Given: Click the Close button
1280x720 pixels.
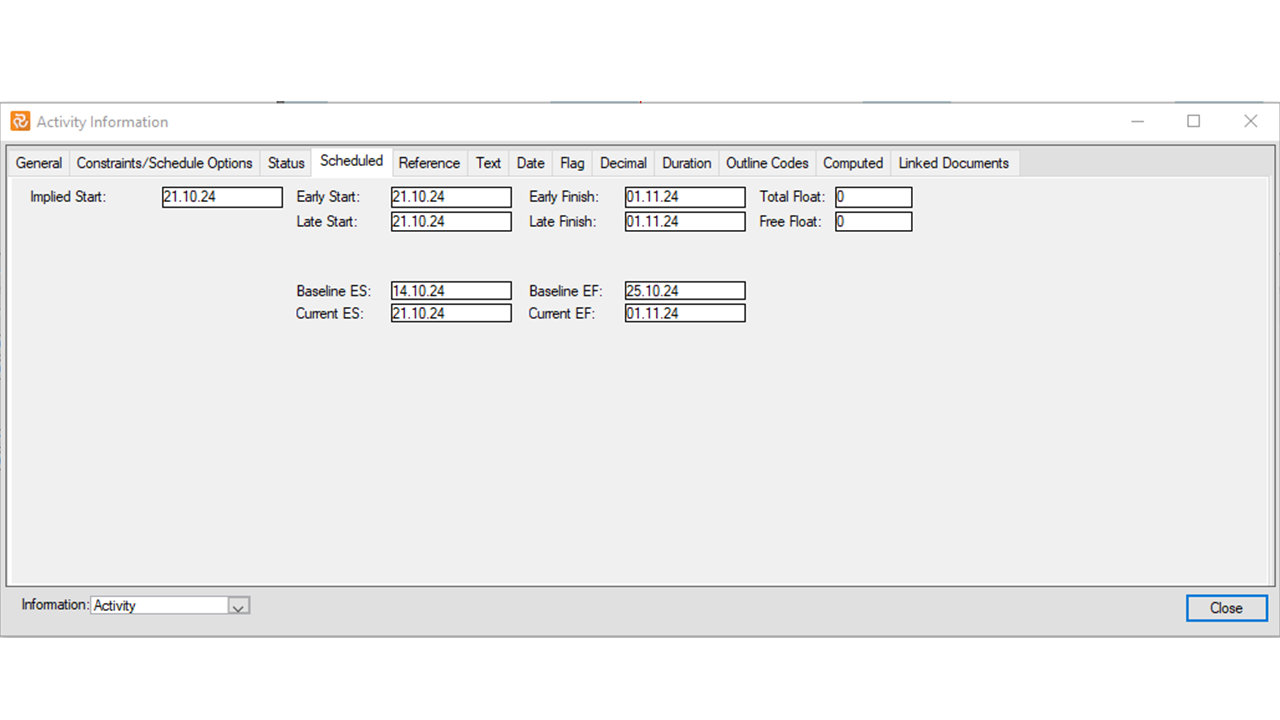Looking at the screenshot, I should (1226, 607).
